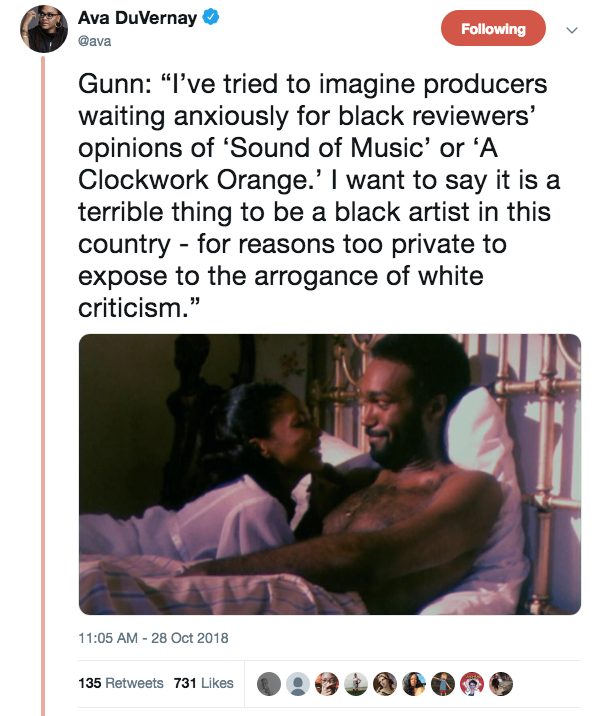View the 731 Likes list

coord(203,683)
